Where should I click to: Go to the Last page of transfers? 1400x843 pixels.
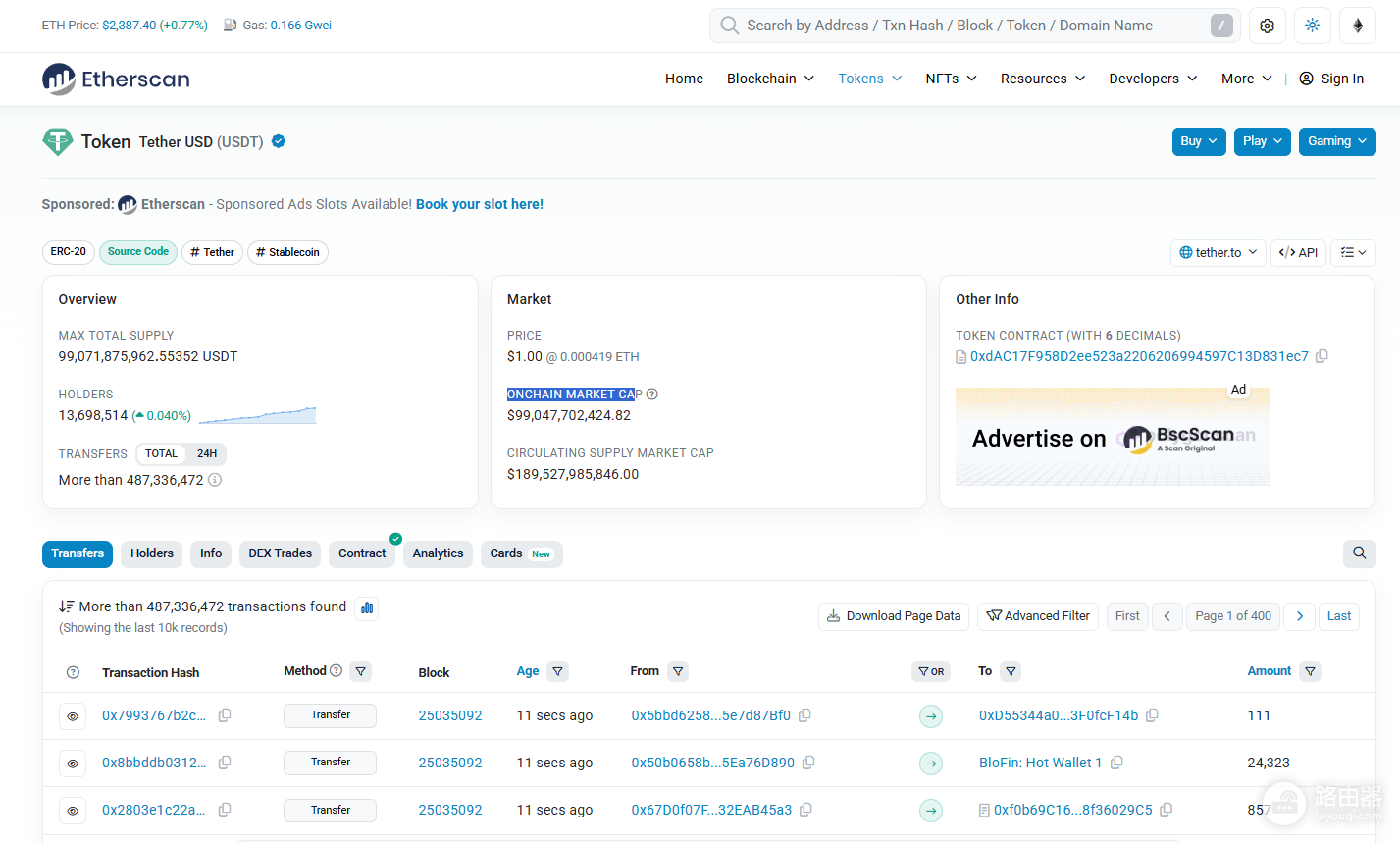(1339, 616)
